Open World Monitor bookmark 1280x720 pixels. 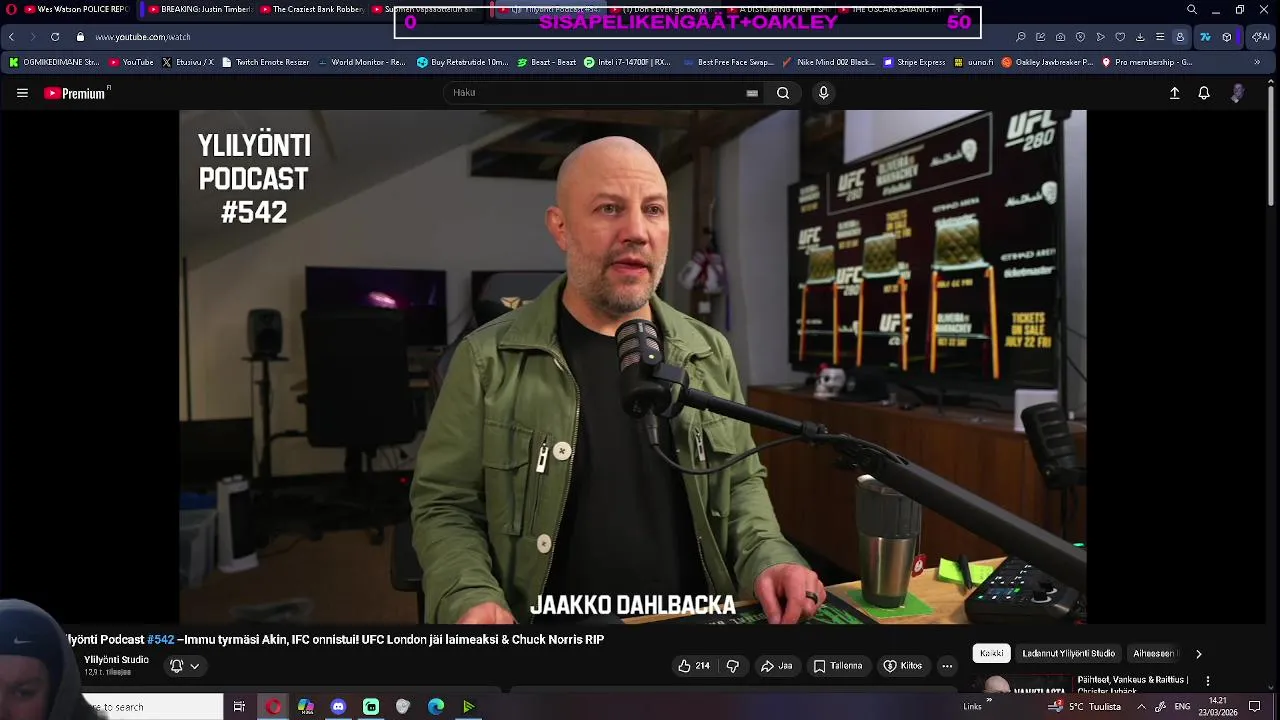coord(362,62)
